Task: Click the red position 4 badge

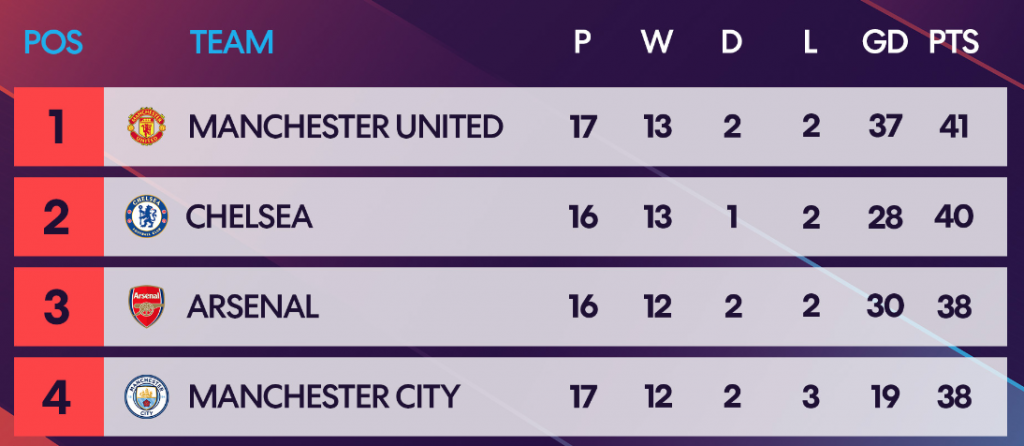Action: click(58, 397)
